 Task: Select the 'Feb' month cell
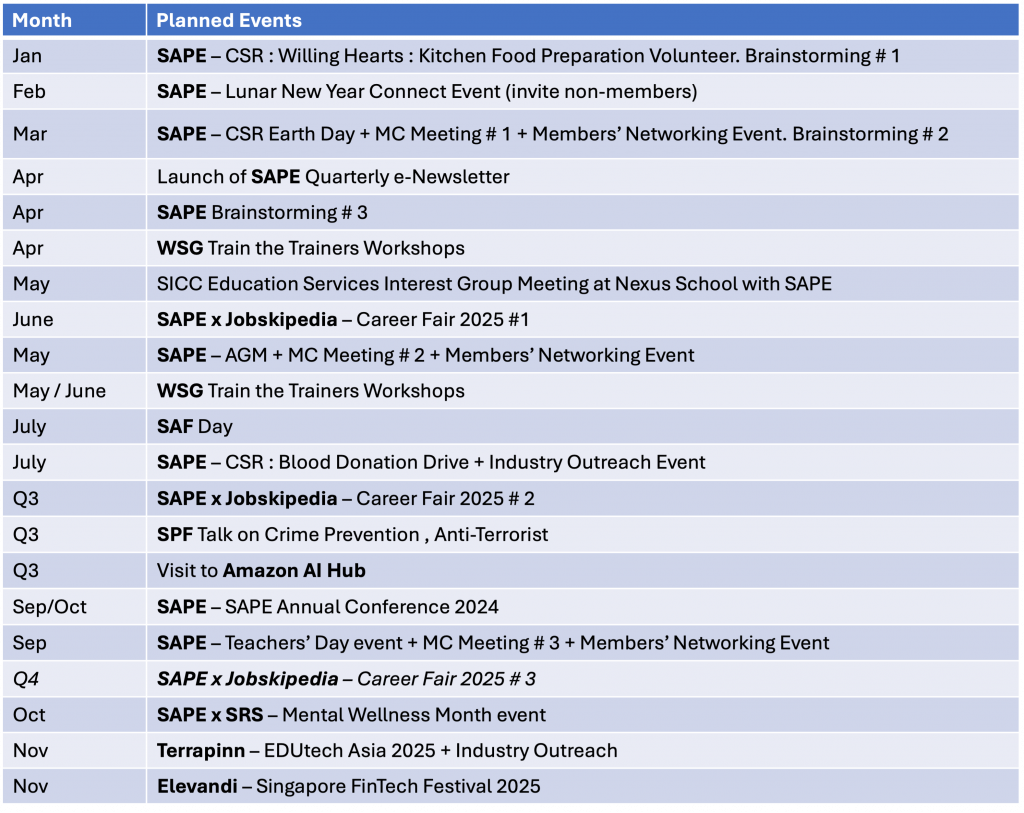74,91
